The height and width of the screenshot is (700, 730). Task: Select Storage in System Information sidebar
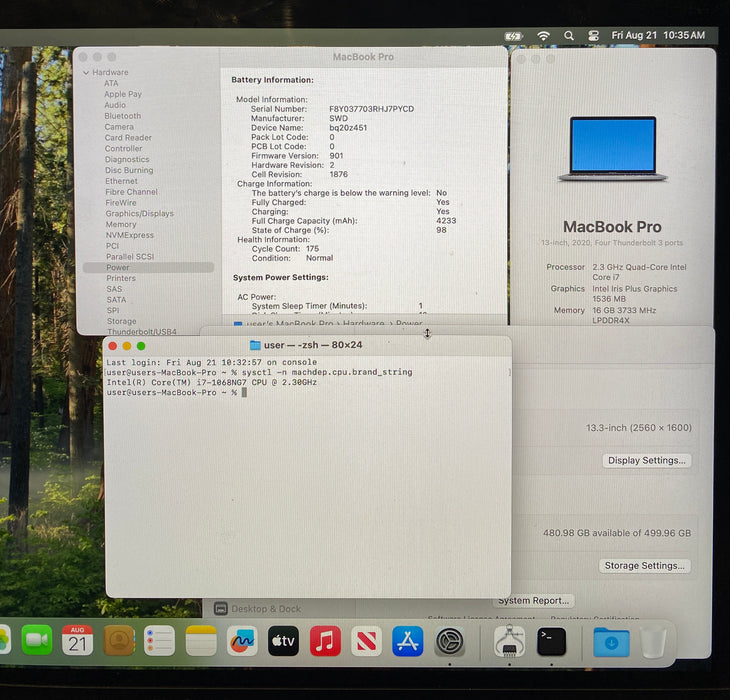point(122,321)
